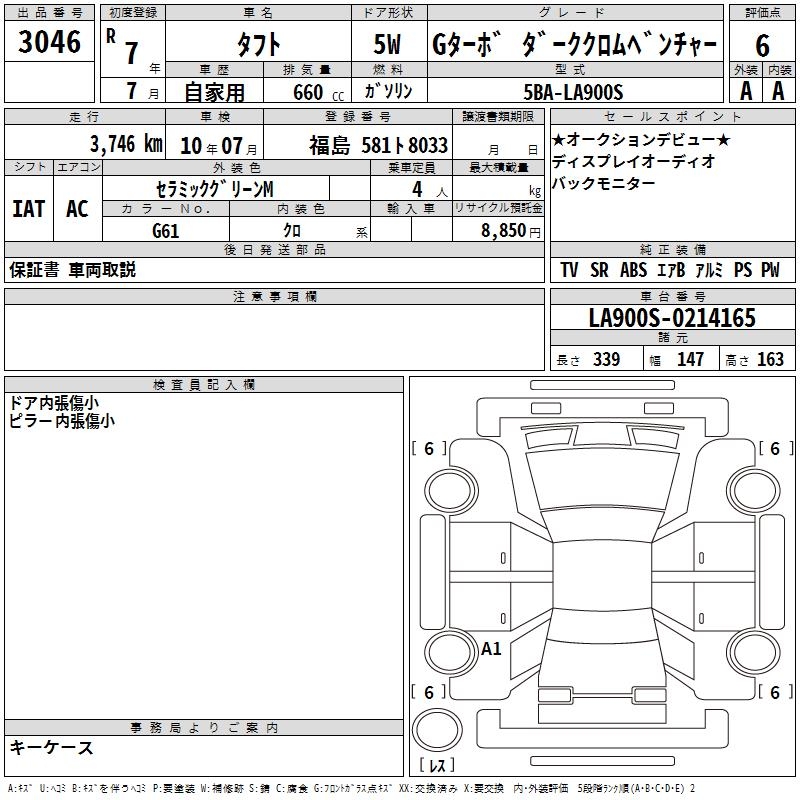Click the door shape value 5W
The image size is (800, 800).
(388, 44)
